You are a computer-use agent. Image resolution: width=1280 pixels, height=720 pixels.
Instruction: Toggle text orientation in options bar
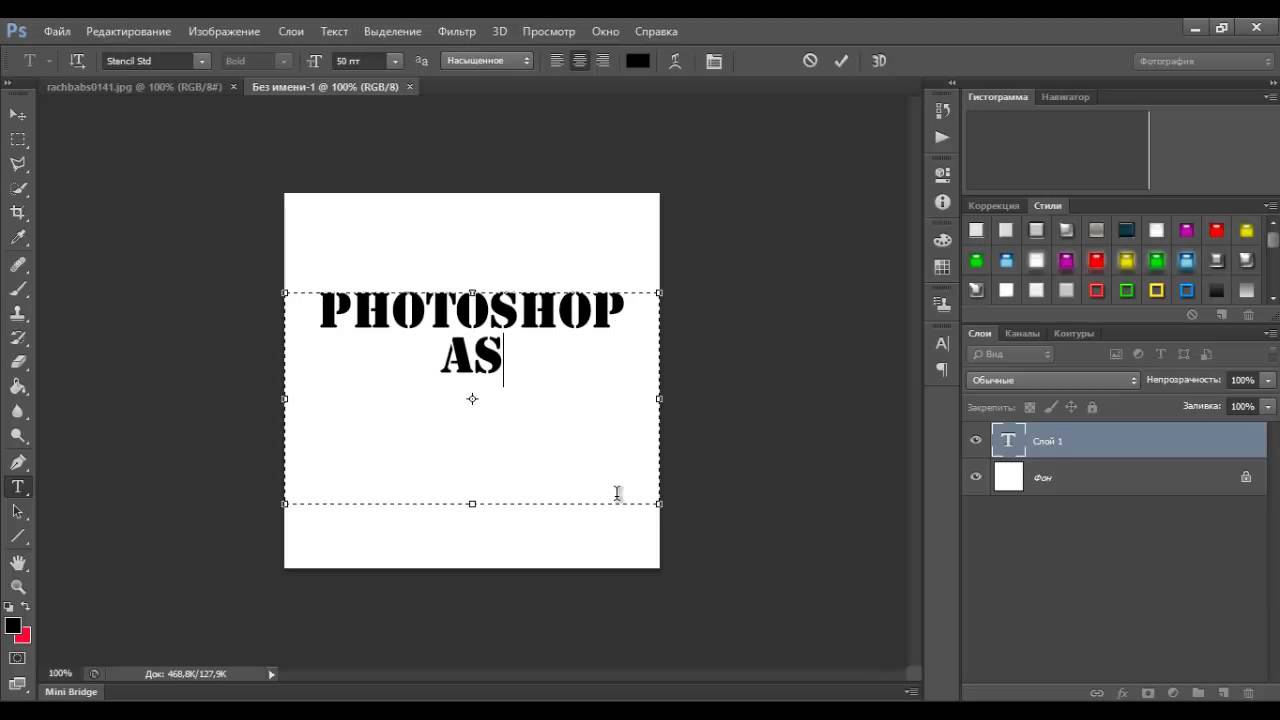tap(77, 61)
